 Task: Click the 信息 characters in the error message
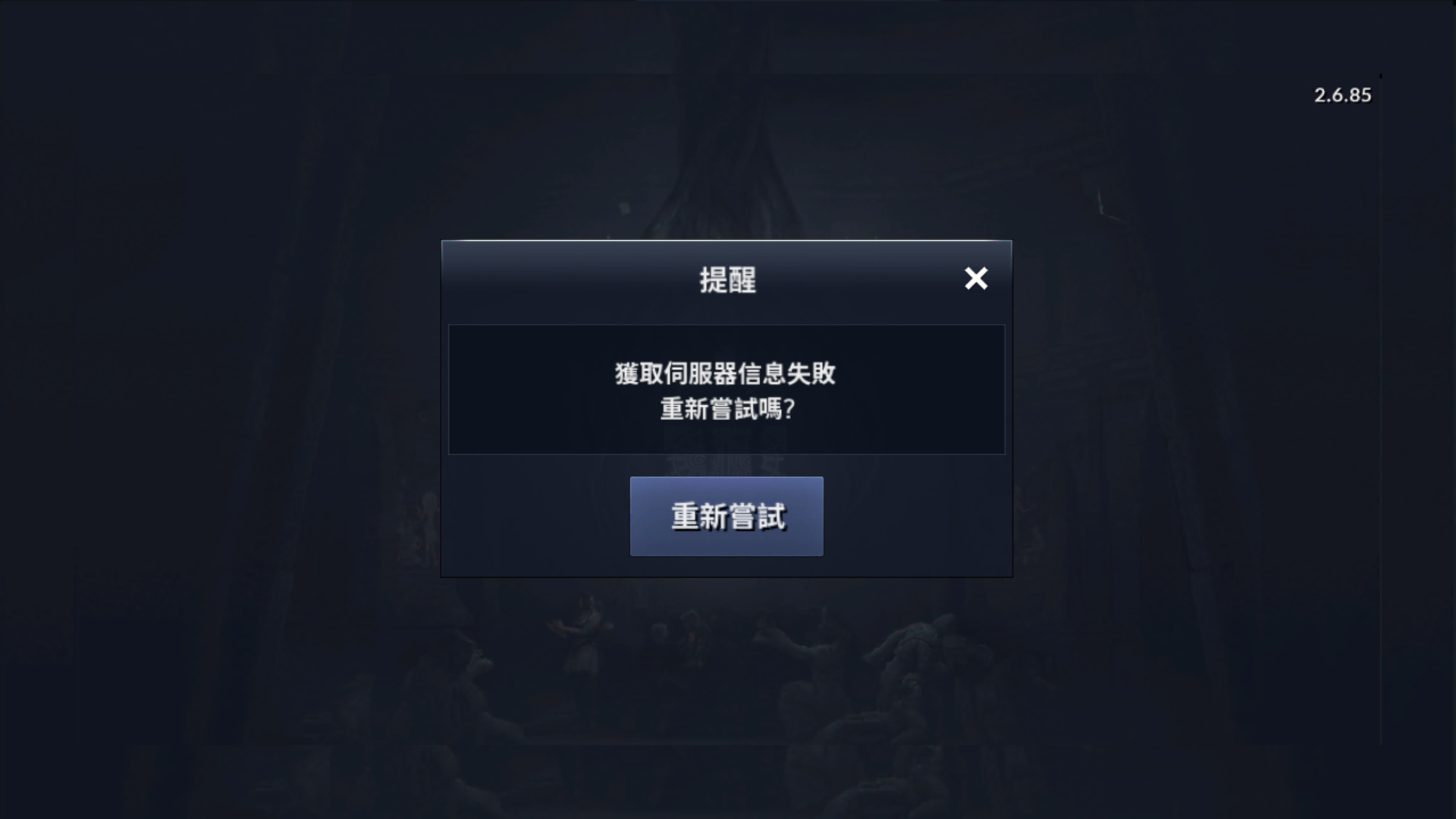click(762, 373)
